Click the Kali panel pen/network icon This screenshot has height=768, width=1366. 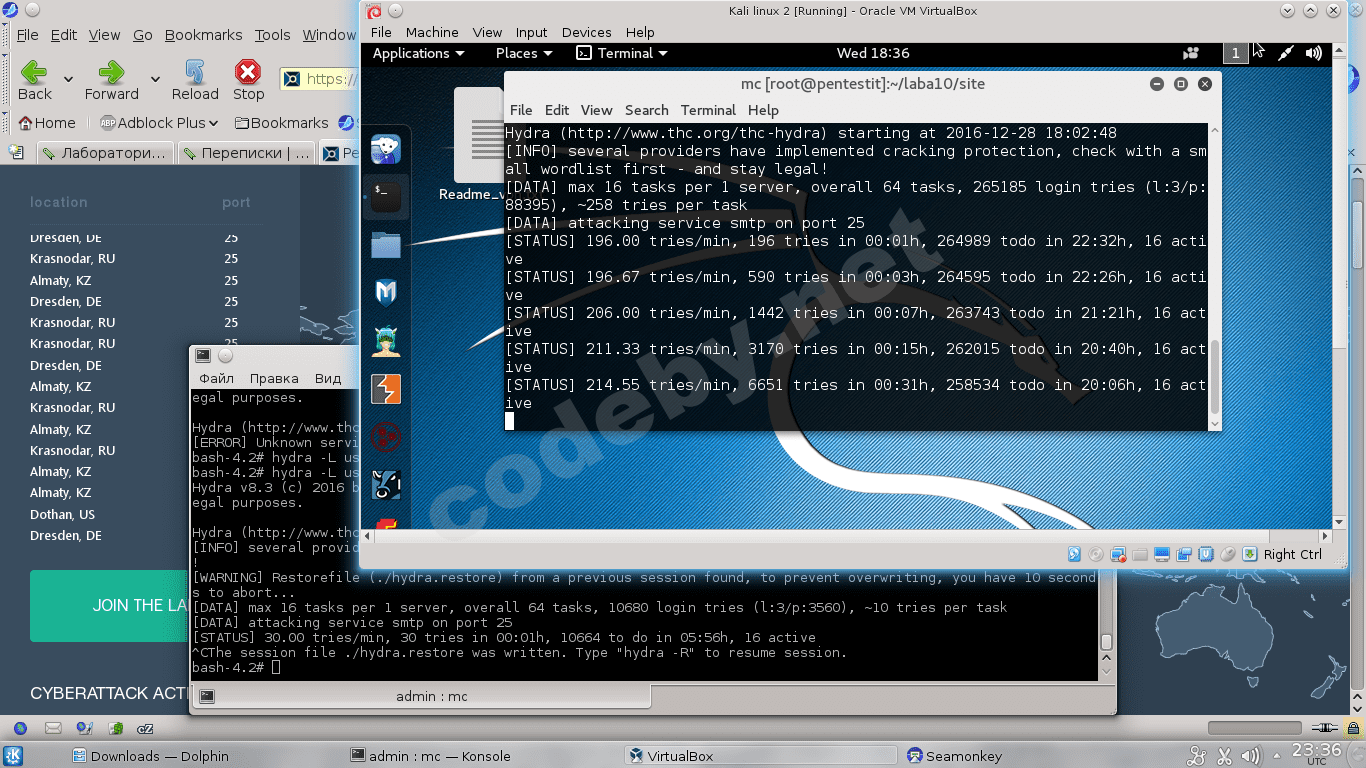tap(1287, 54)
